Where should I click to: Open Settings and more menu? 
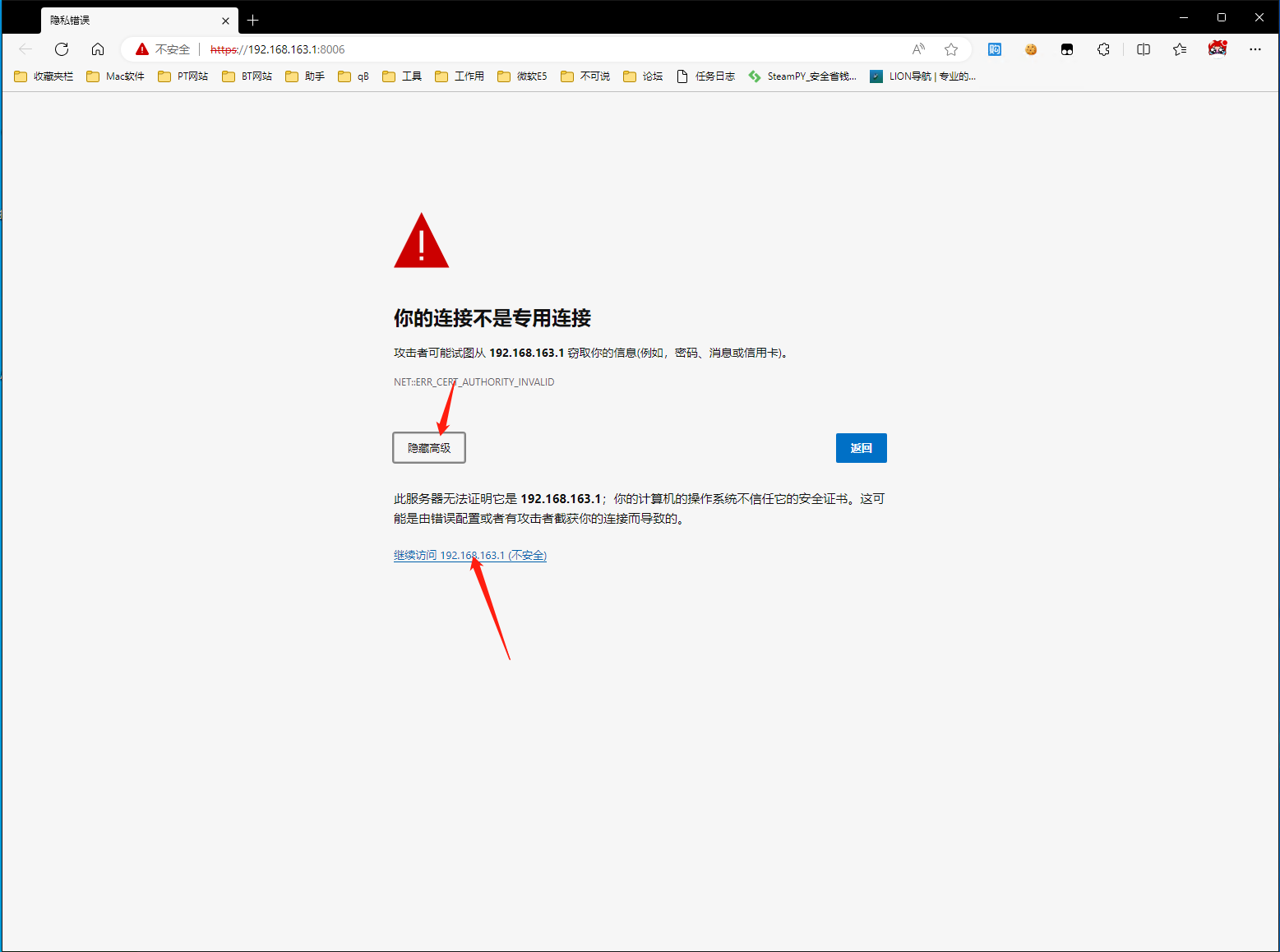tap(1255, 49)
